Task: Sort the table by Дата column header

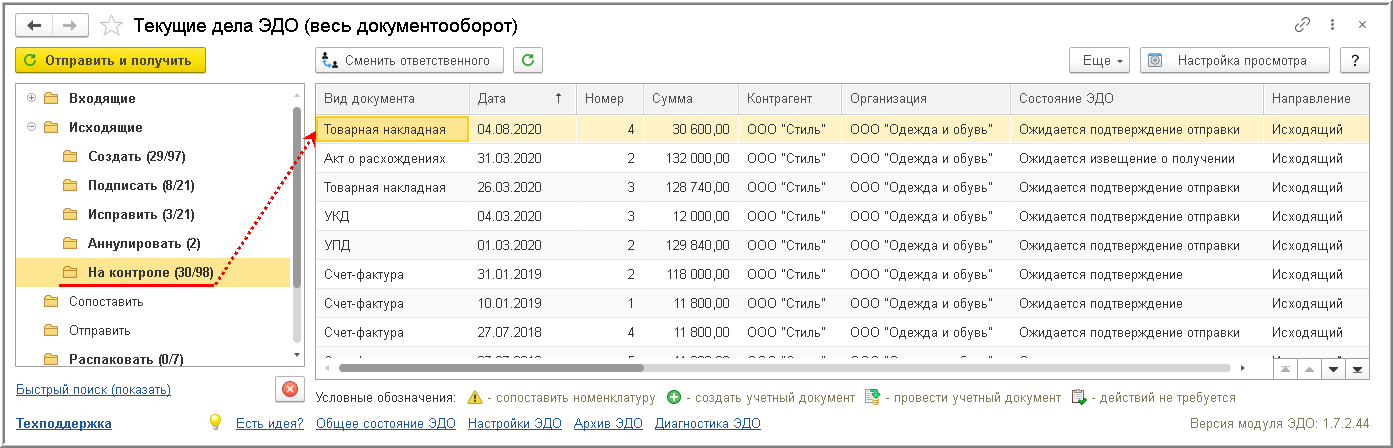Action: 519,98
